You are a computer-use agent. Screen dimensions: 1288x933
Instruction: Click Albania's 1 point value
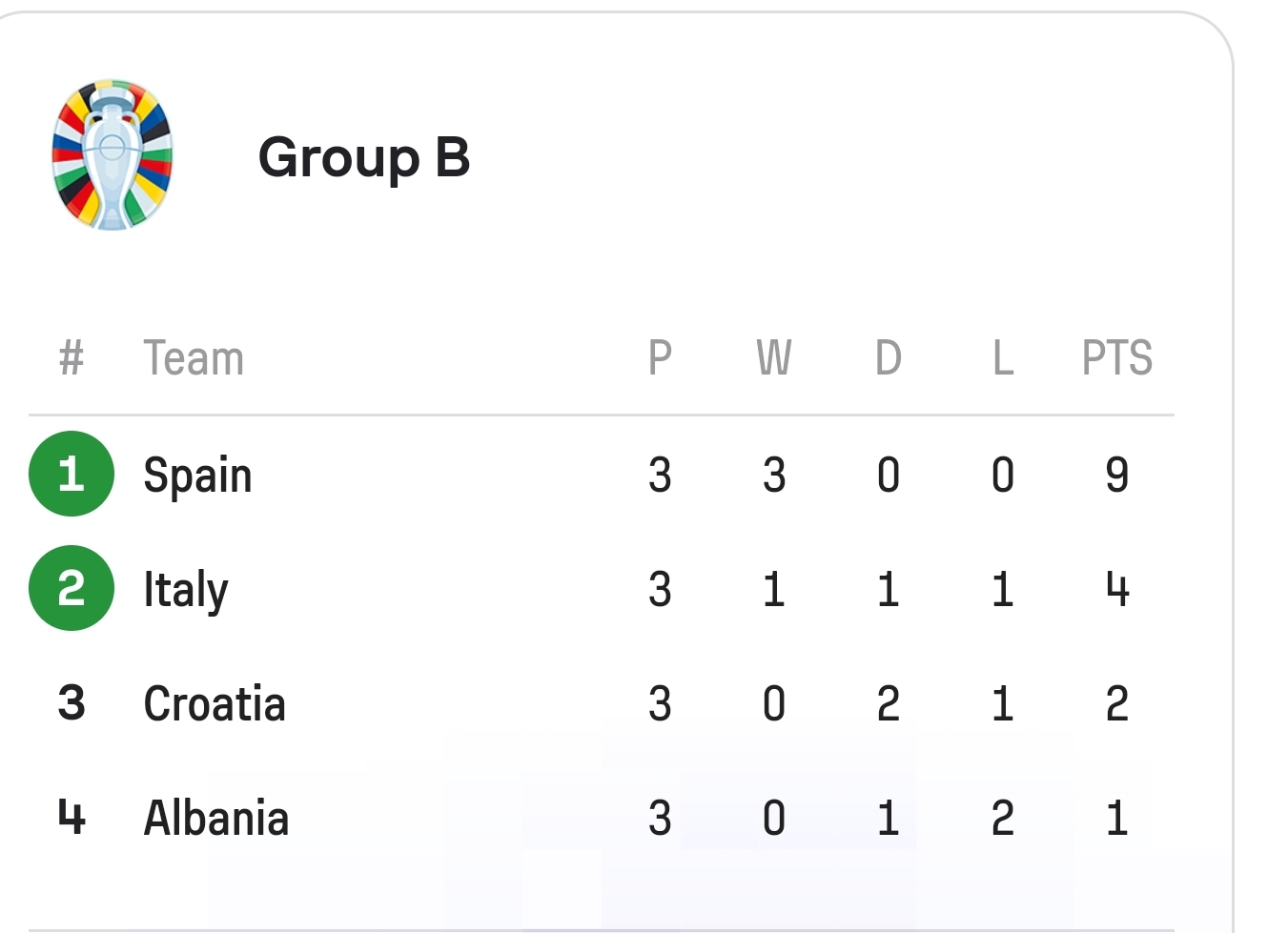click(x=1117, y=818)
